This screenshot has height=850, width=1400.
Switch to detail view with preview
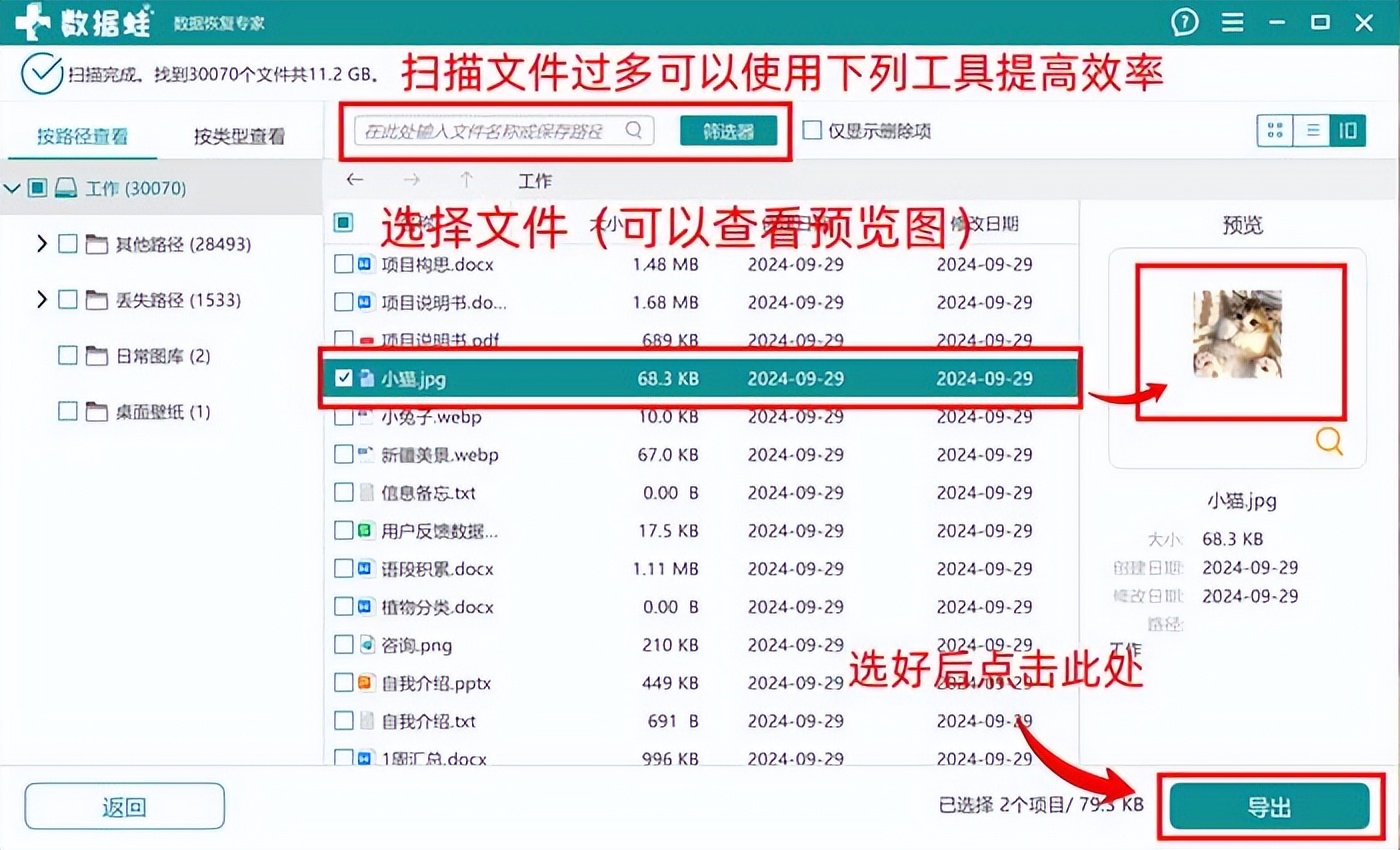[1348, 131]
